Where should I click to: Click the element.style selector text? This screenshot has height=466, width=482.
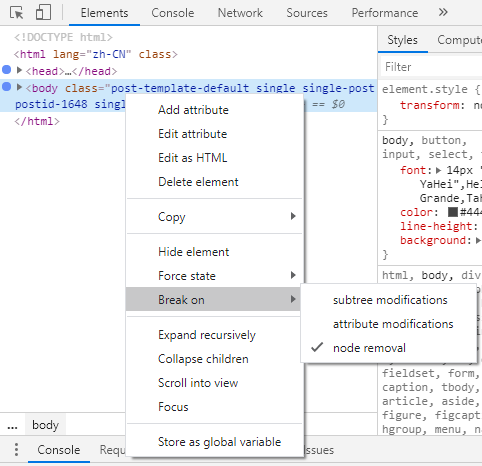425,89
